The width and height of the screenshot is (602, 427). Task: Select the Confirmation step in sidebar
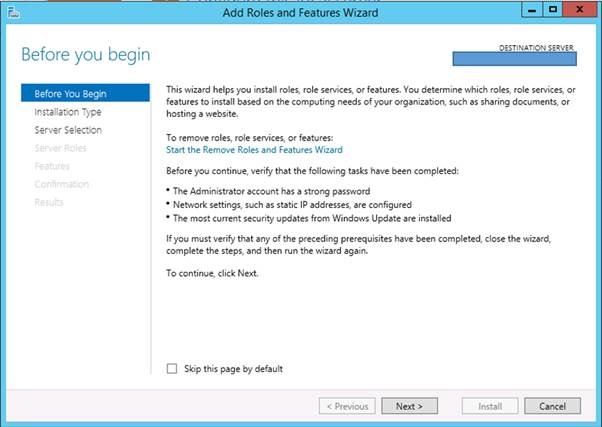tap(62, 184)
